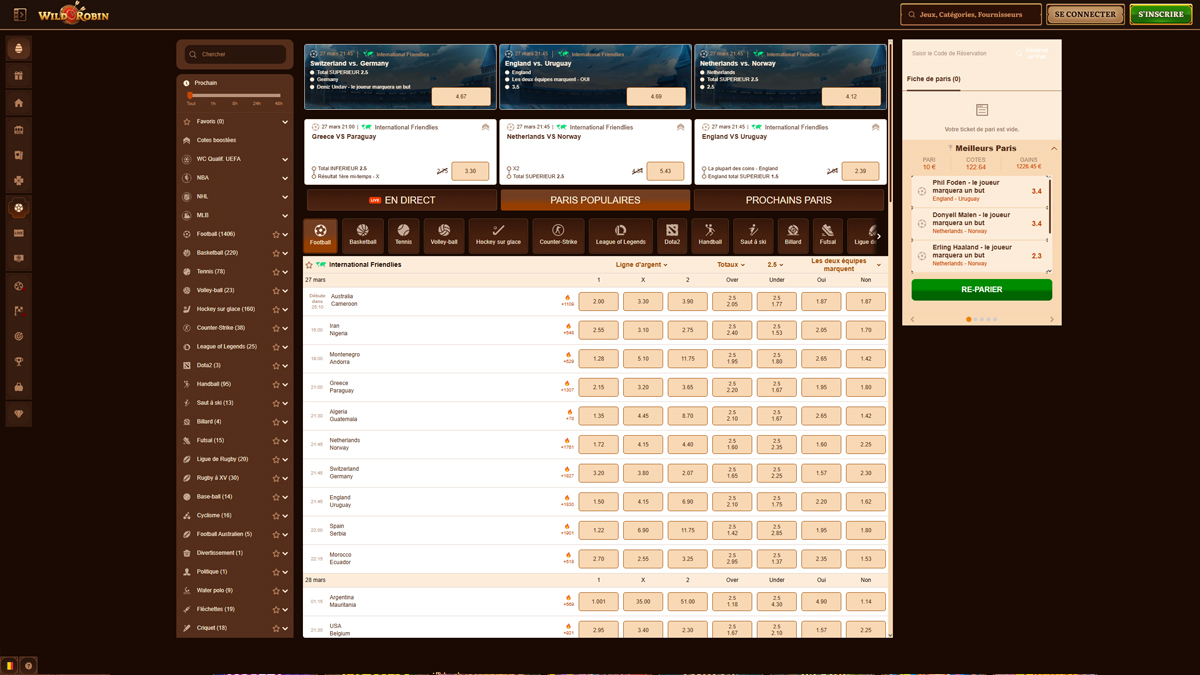Switch to the EN DIRECT tab
The width and height of the screenshot is (1200, 675).
(x=400, y=200)
